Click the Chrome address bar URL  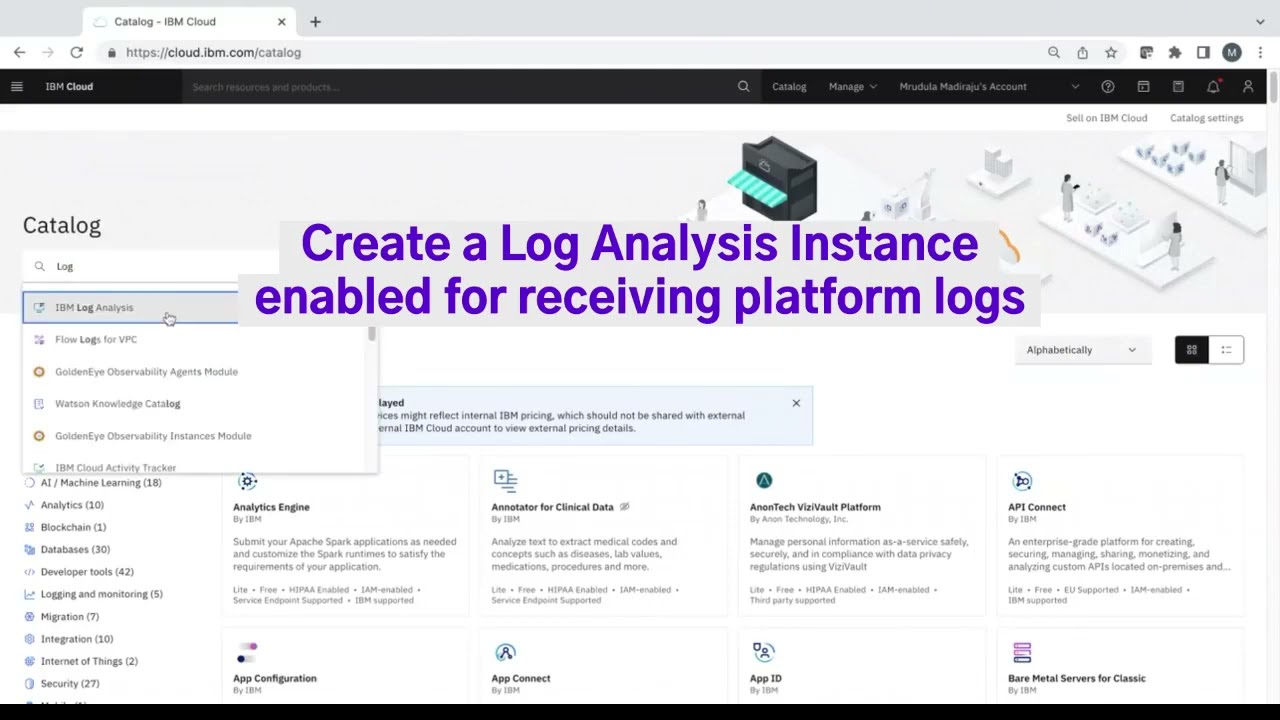point(213,52)
